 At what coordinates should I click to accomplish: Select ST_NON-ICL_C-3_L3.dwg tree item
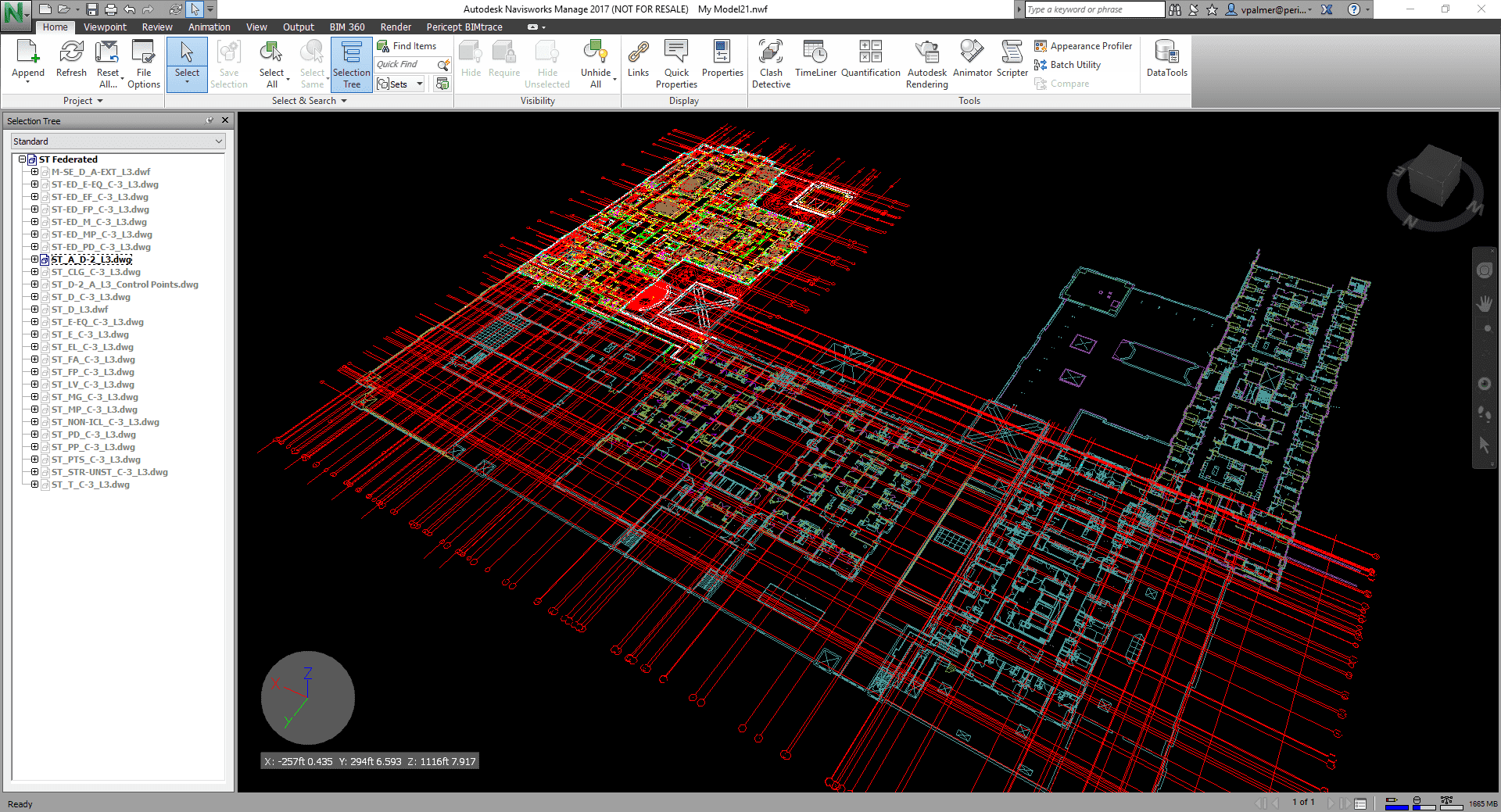pyautogui.click(x=106, y=422)
